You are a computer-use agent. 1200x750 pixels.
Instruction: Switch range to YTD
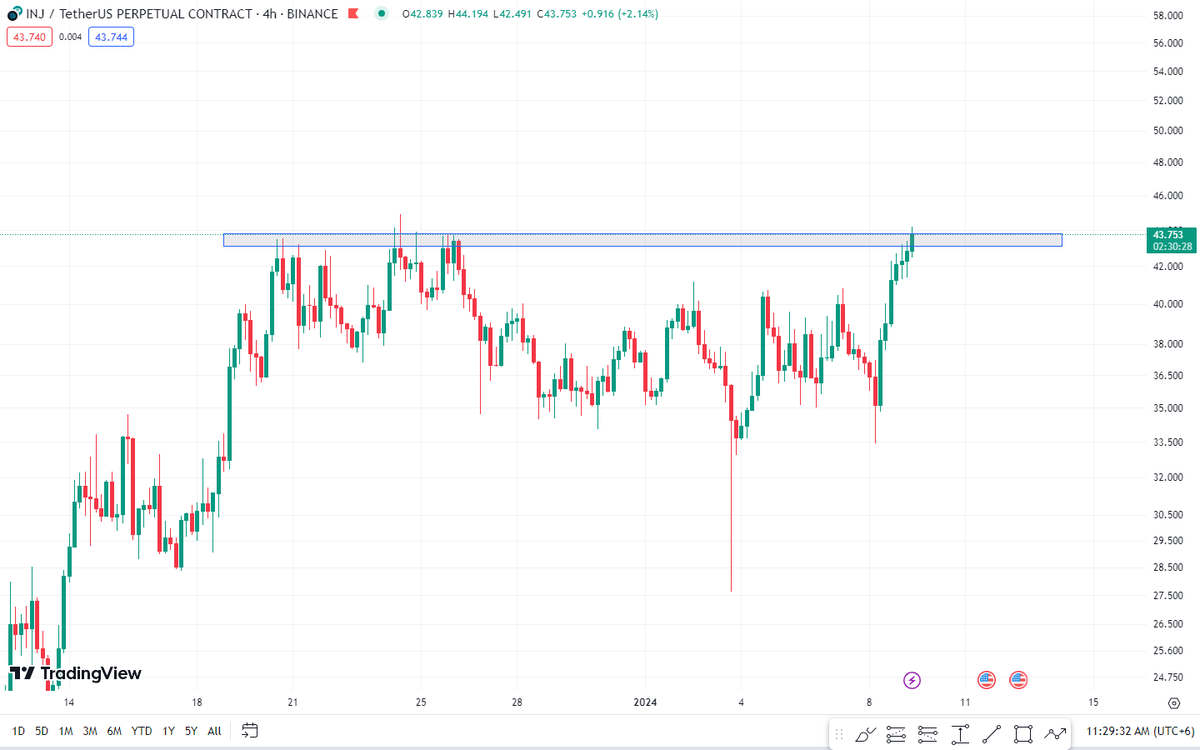142,731
